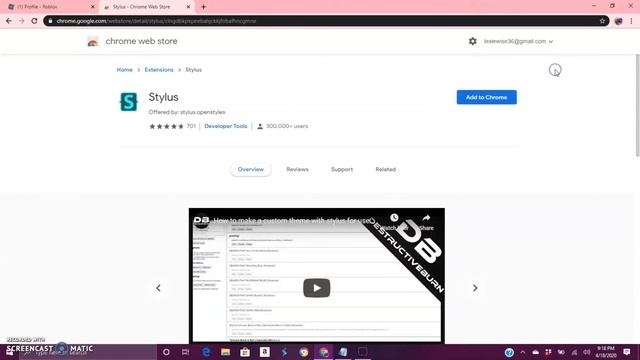Image resolution: width=640 pixels, height=360 pixels.
Task: Bookmark this page with the star icon
Action: click(602, 21)
